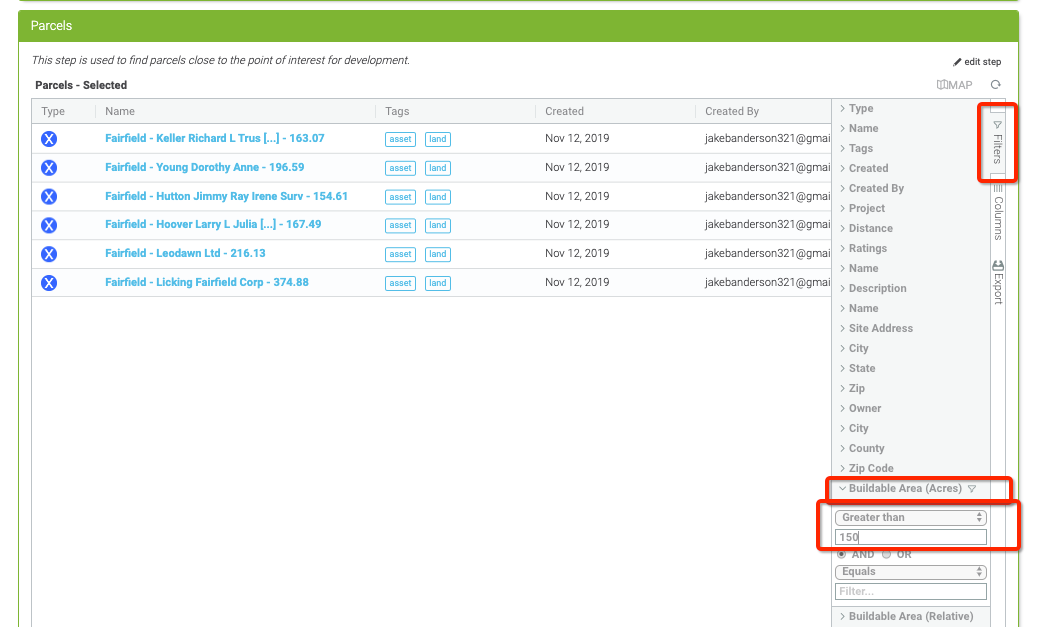
Task: Open the Equals condition dropdown
Action: pos(910,572)
